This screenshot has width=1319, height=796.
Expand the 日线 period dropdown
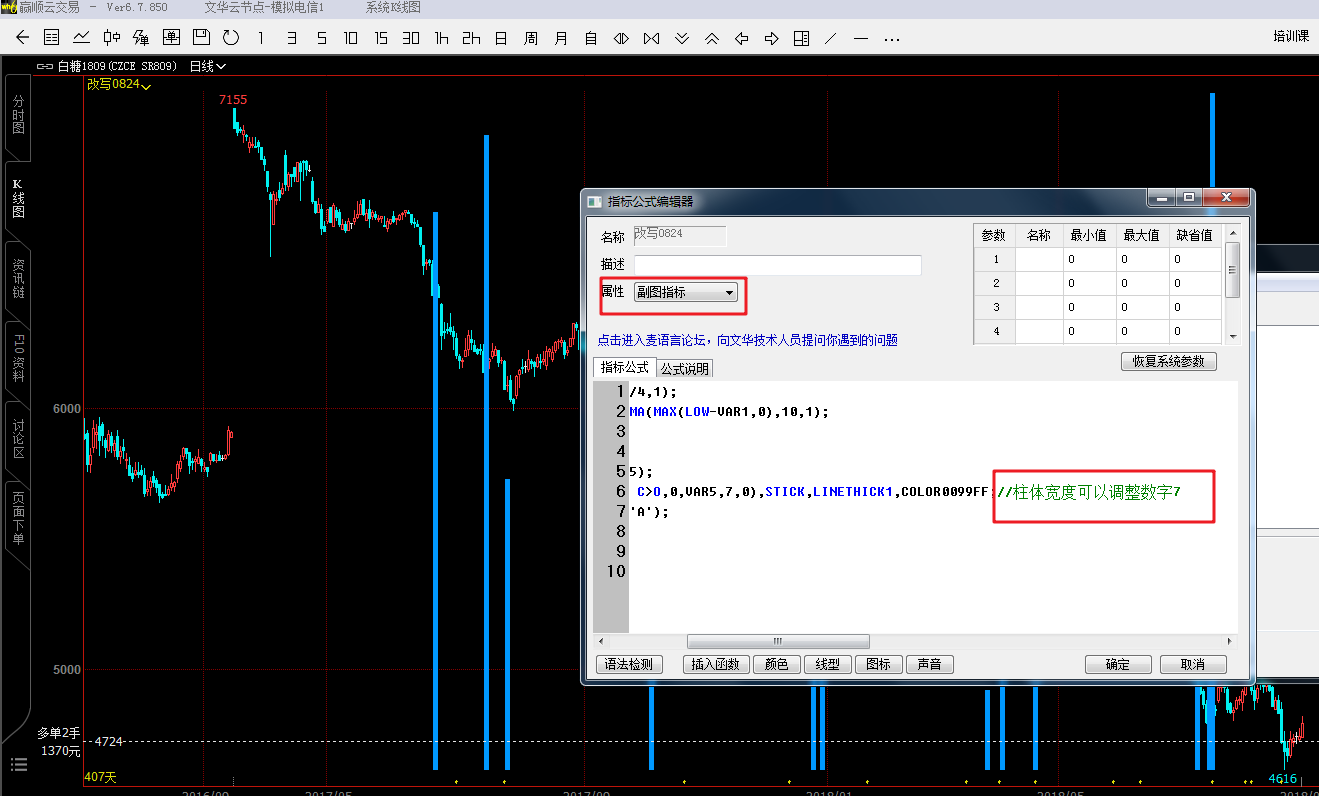[x=208, y=66]
